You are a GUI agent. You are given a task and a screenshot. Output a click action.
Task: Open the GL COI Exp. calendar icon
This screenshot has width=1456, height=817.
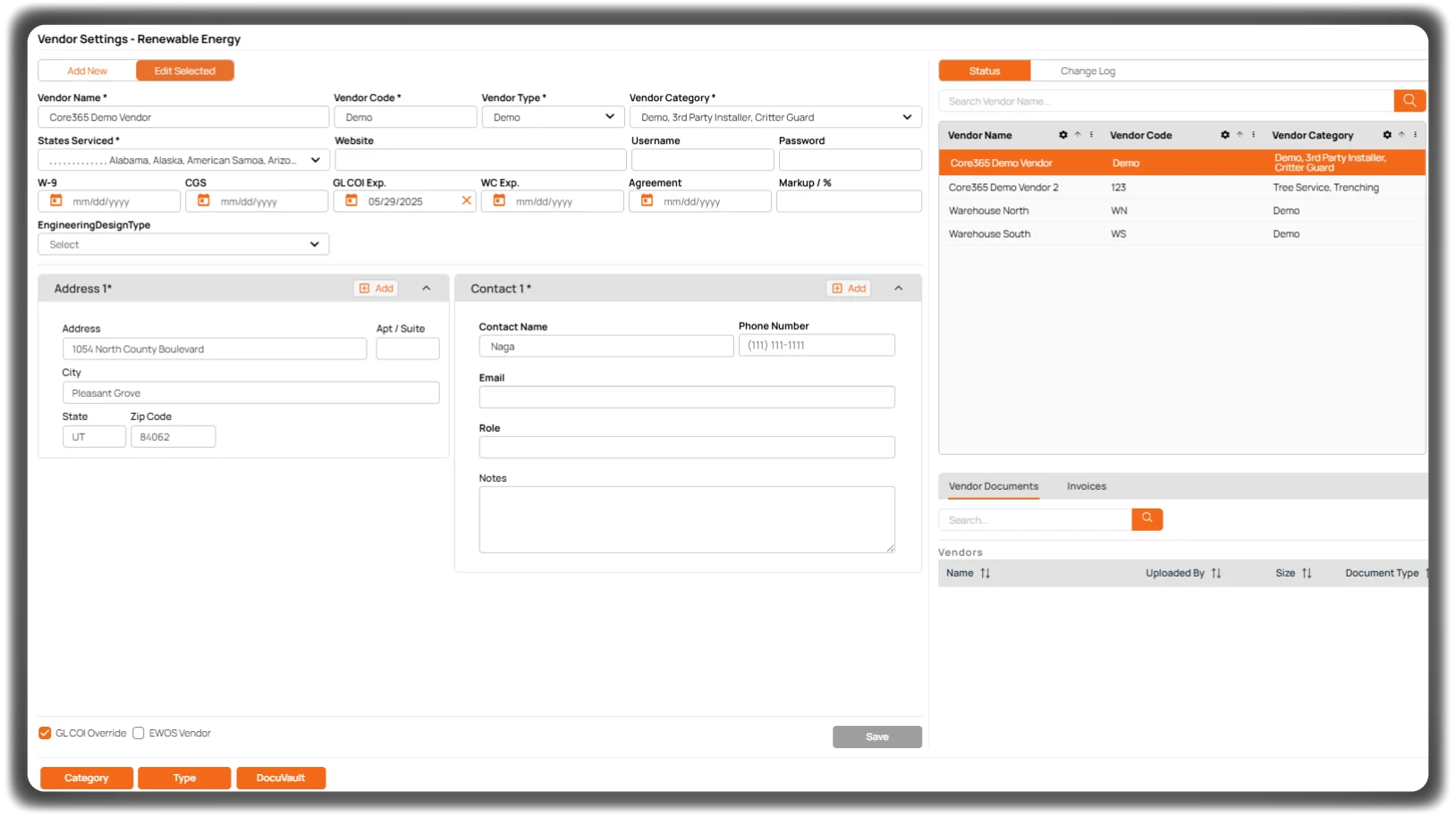click(351, 200)
